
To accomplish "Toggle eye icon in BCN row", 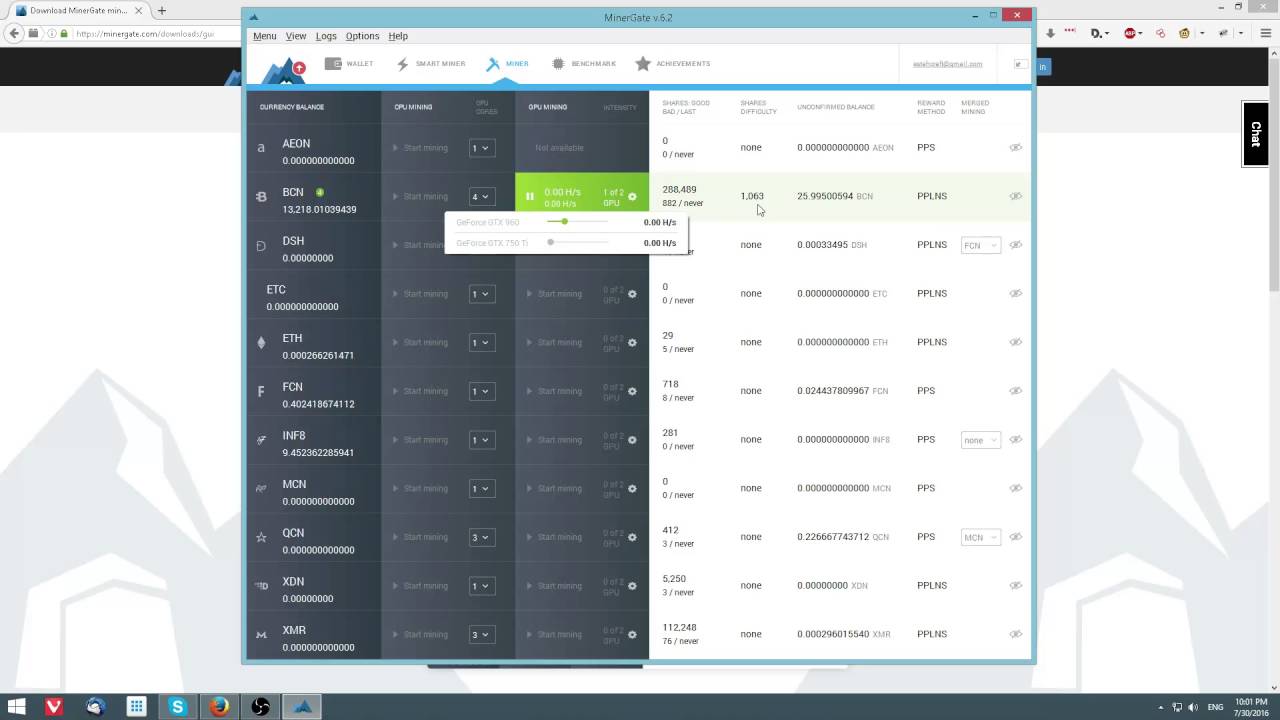I will (1015, 196).
